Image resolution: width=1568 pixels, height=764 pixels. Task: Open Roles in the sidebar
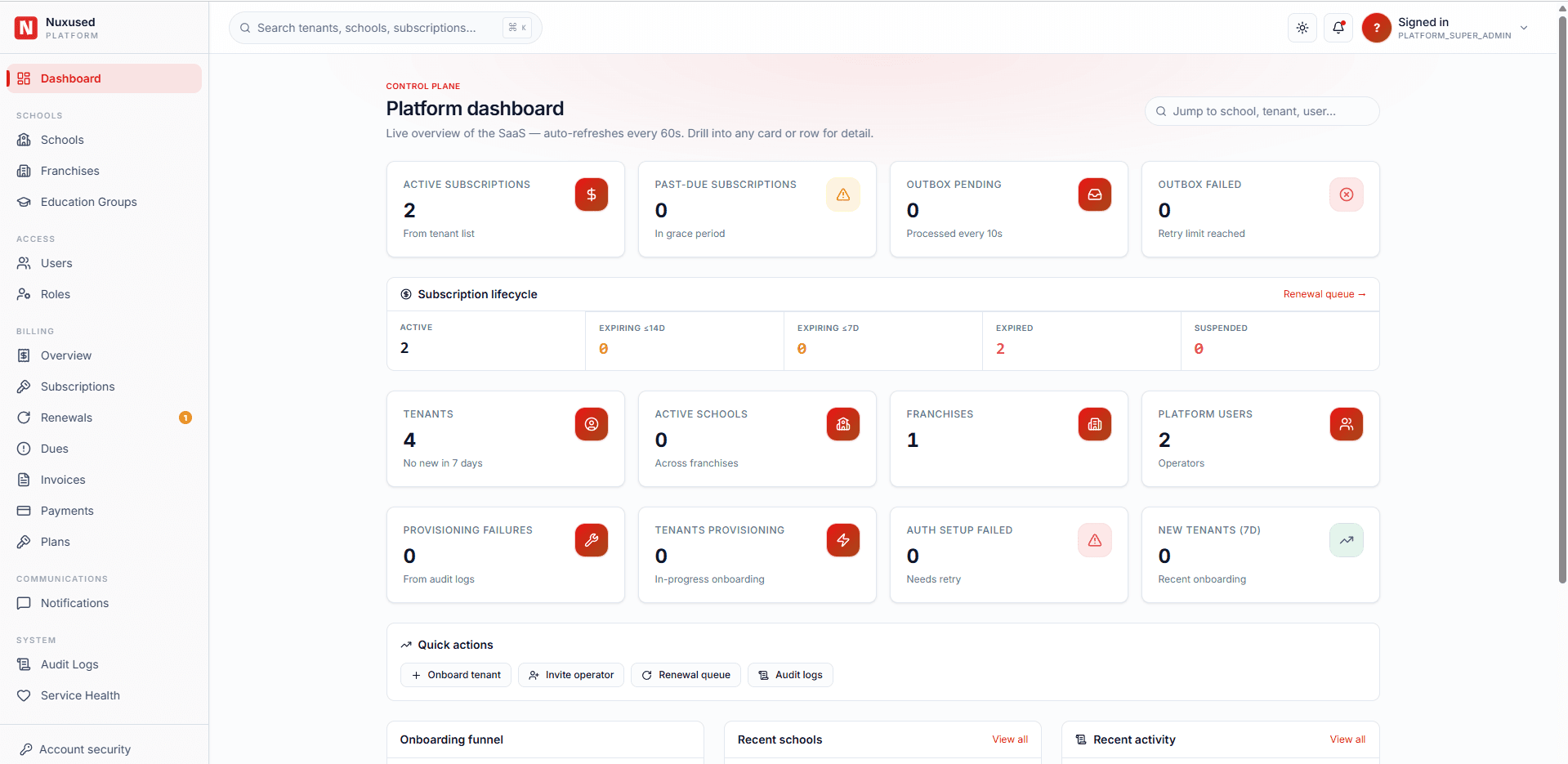(104, 294)
